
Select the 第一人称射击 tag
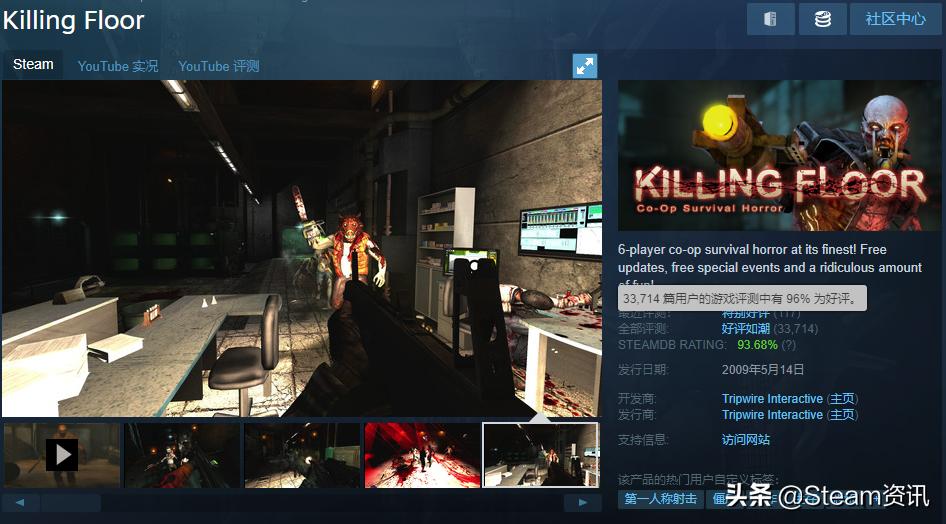pyautogui.click(x=661, y=499)
